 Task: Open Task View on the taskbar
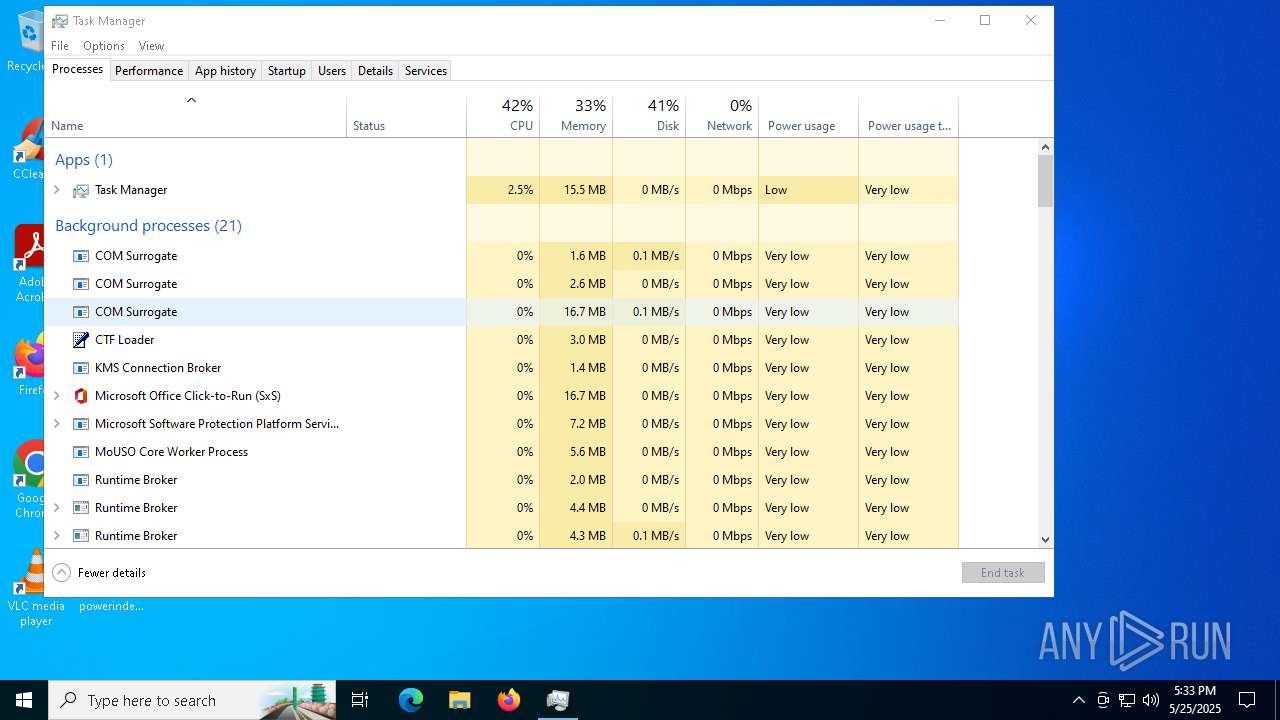point(360,700)
